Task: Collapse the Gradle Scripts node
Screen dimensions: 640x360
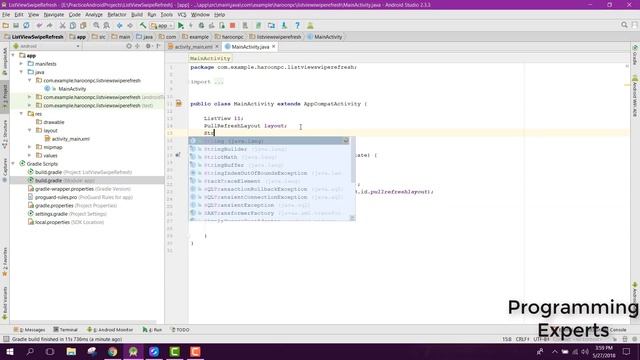Action: (x=13, y=164)
